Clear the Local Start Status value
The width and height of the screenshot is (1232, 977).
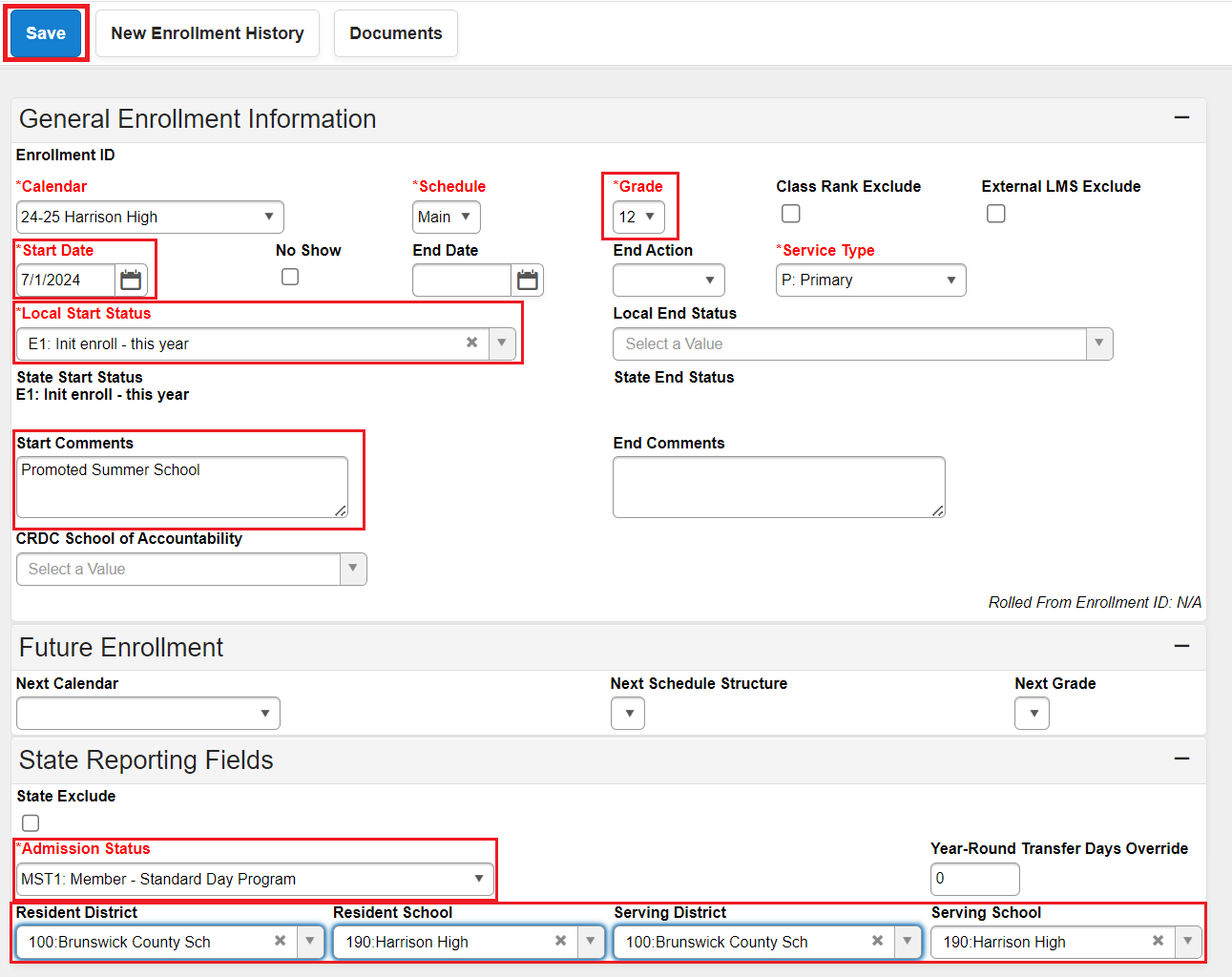coord(471,343)
